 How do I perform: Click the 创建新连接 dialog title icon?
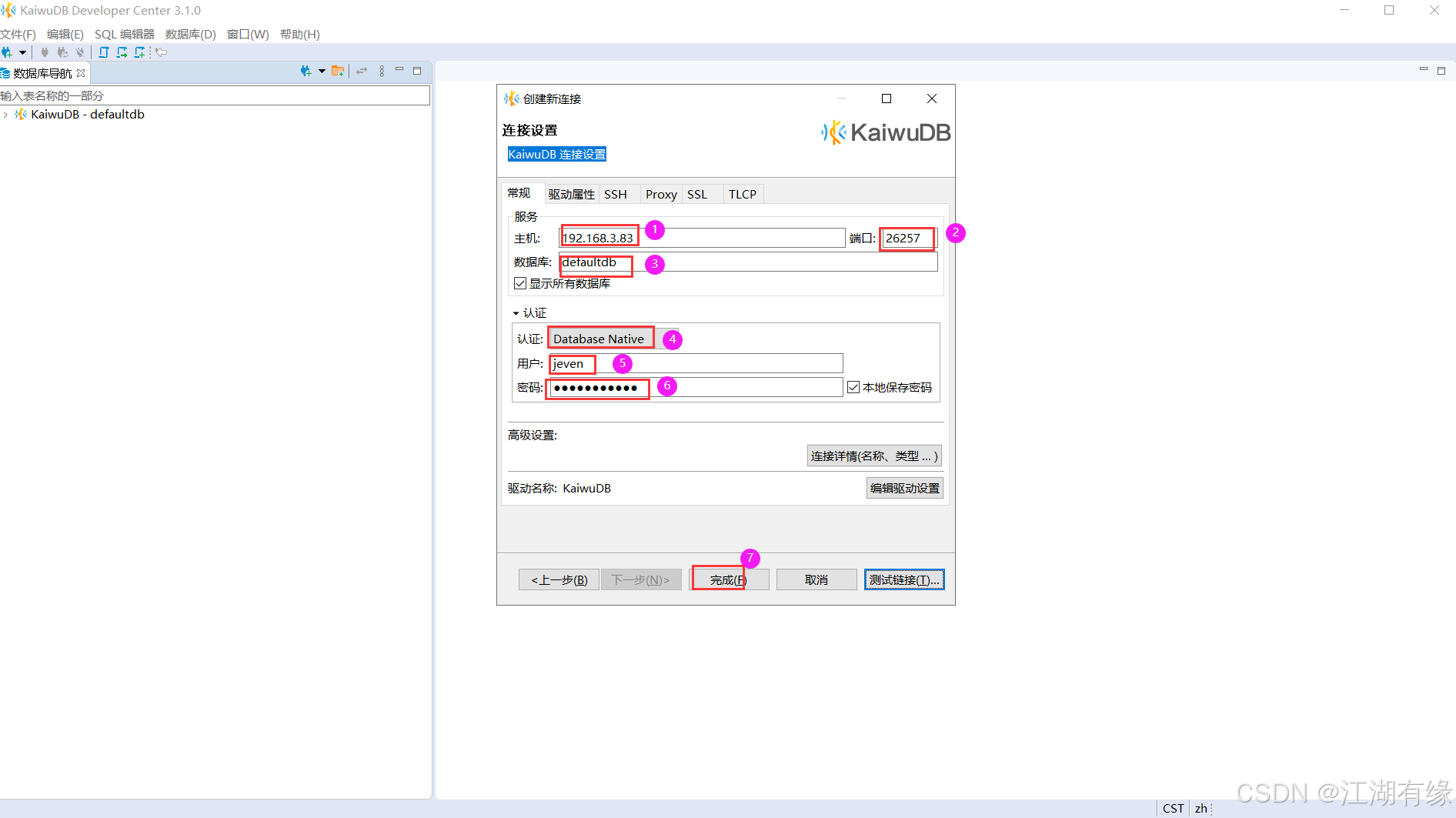(x=511, y=98)
